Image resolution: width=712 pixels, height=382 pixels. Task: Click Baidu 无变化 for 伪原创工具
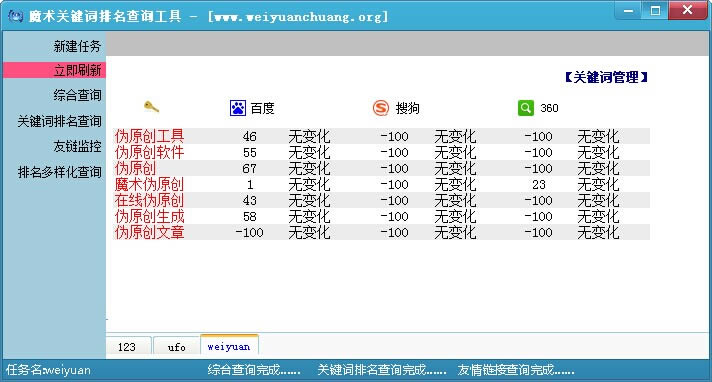[309, 136]
